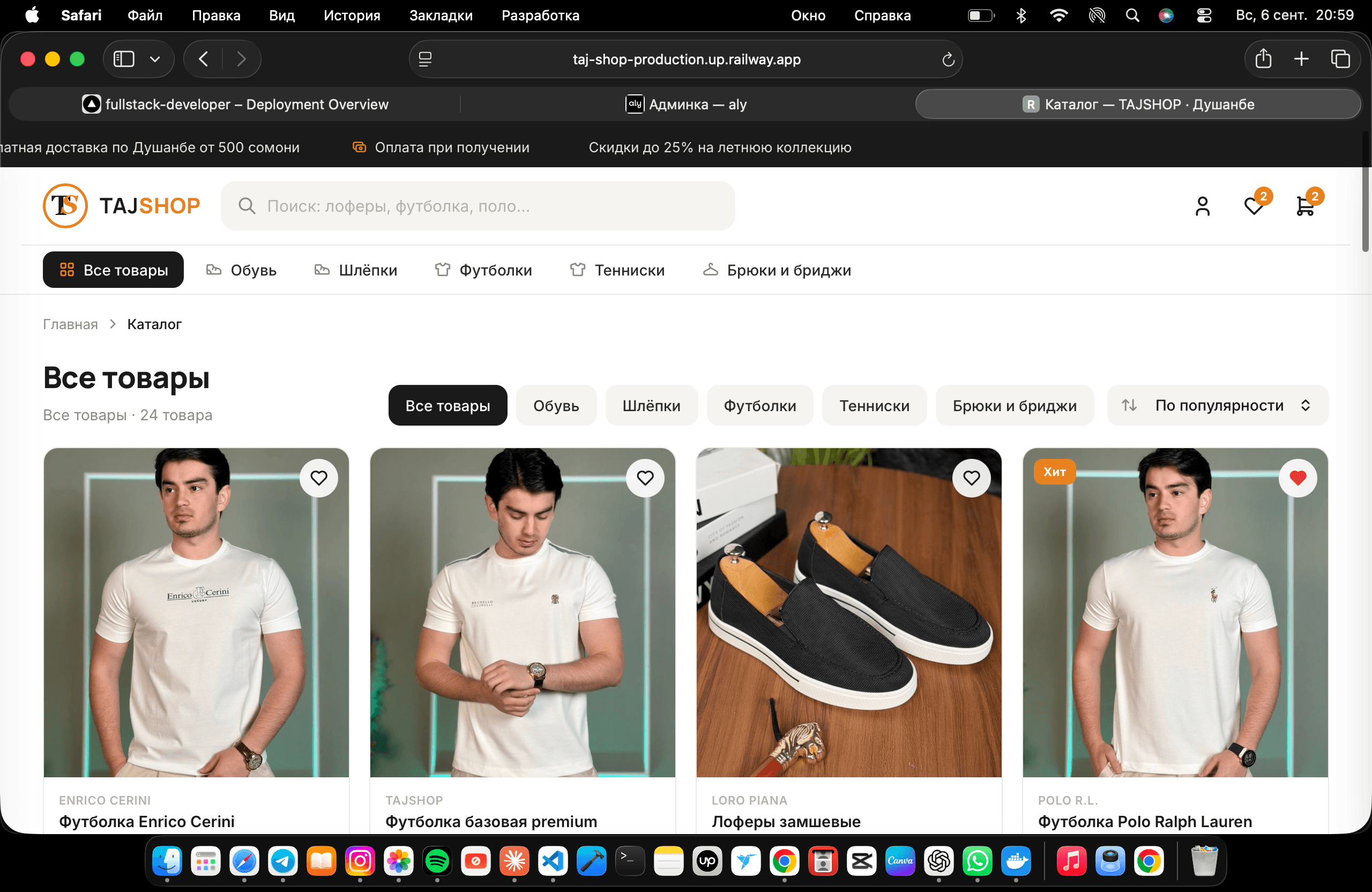The height and width of the screenshot is (892, 1372).
Task: Filter by Футболки chip
Action: tap(760, 405)
